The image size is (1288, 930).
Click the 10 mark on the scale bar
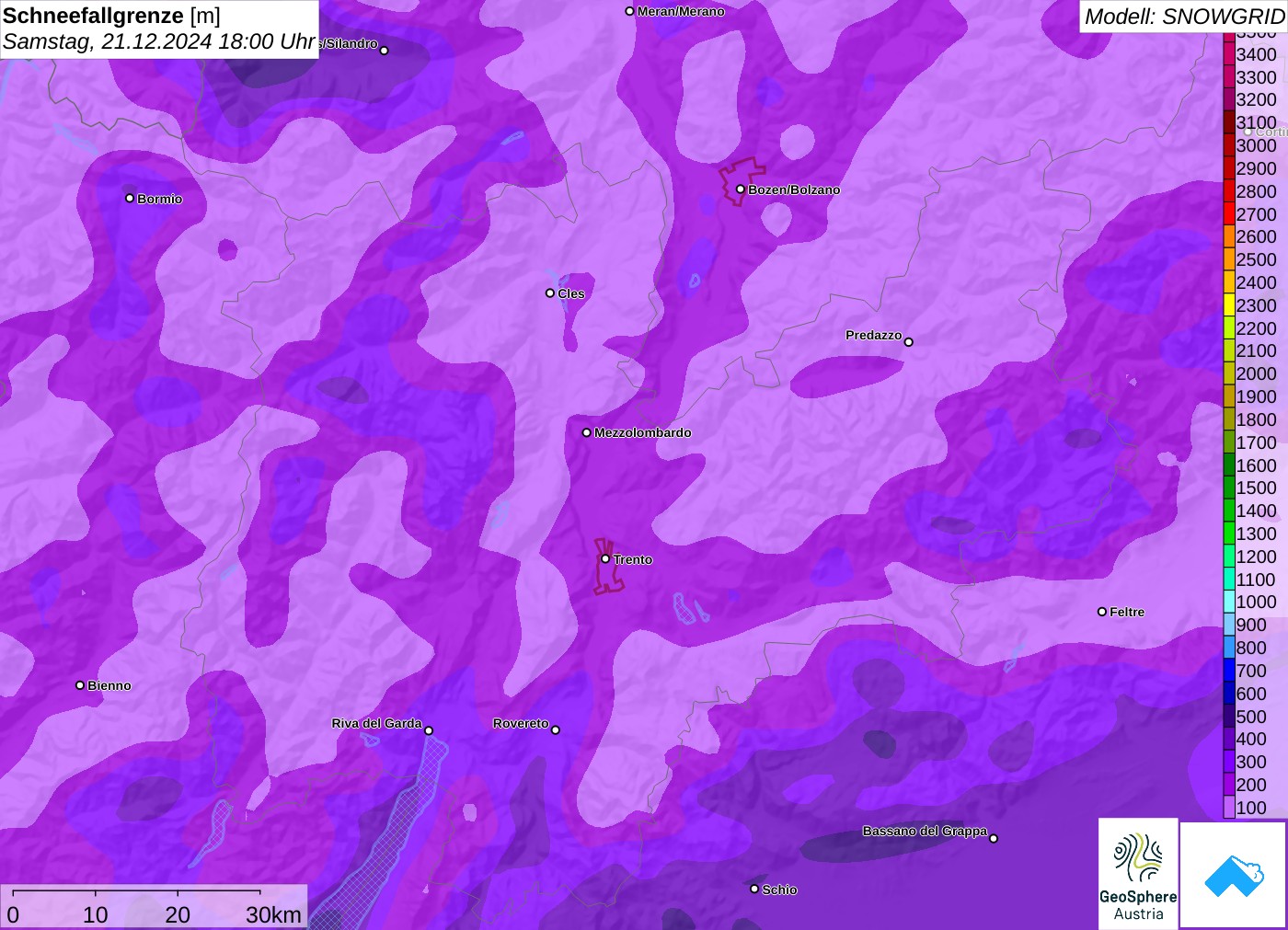click(96, 914)
